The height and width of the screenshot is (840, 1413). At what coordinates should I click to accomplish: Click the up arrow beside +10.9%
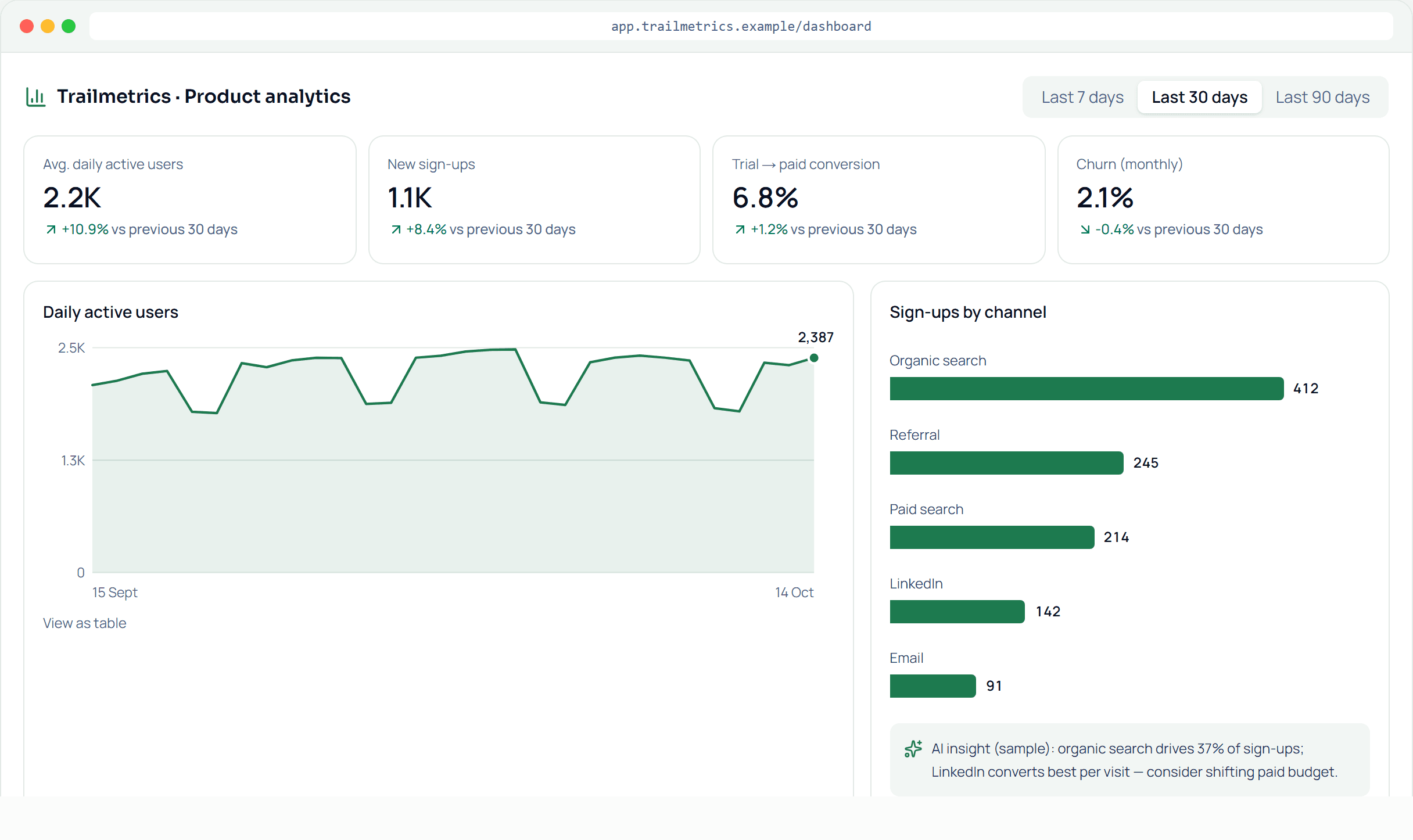(51, 229)
